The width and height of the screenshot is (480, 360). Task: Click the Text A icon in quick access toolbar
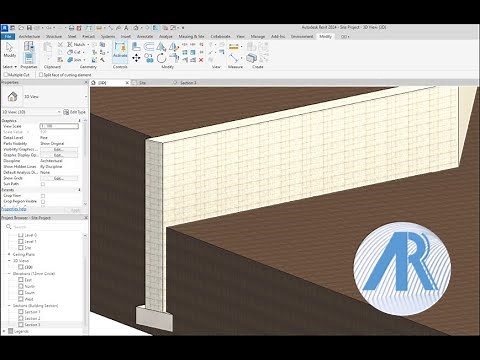(x=126, y=28)
